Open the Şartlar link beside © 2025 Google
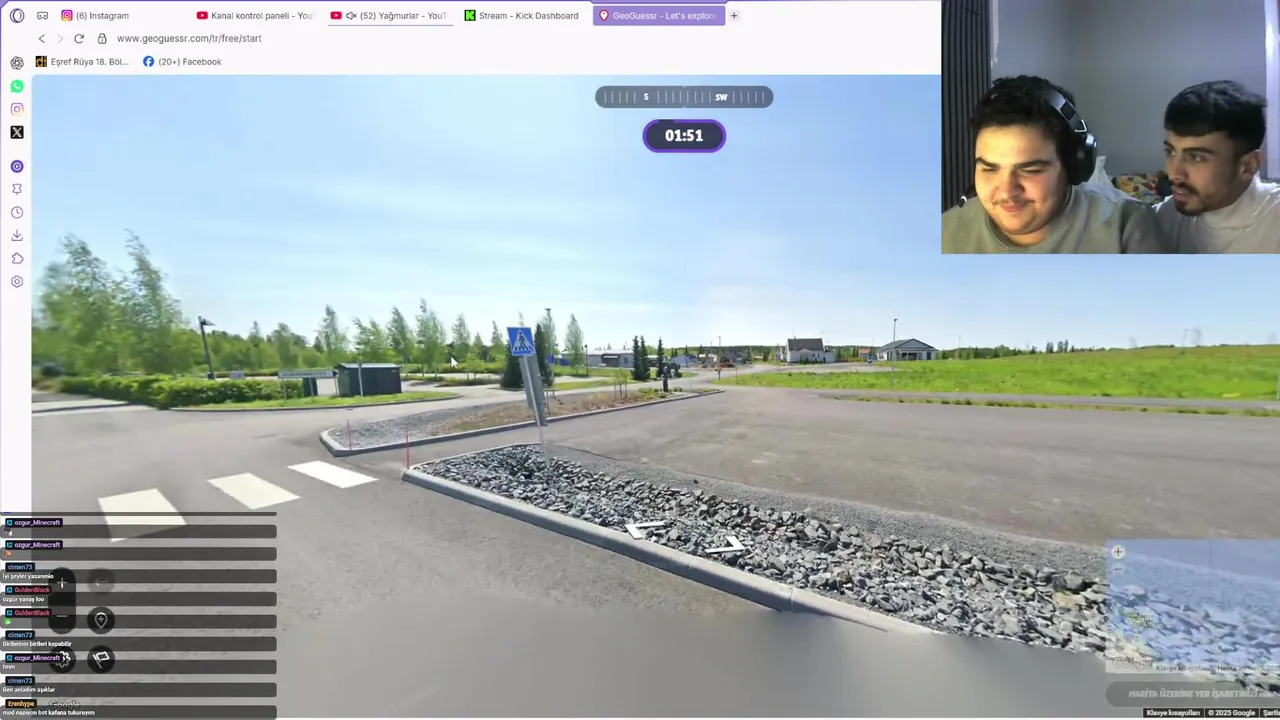 pos(1271,713)
